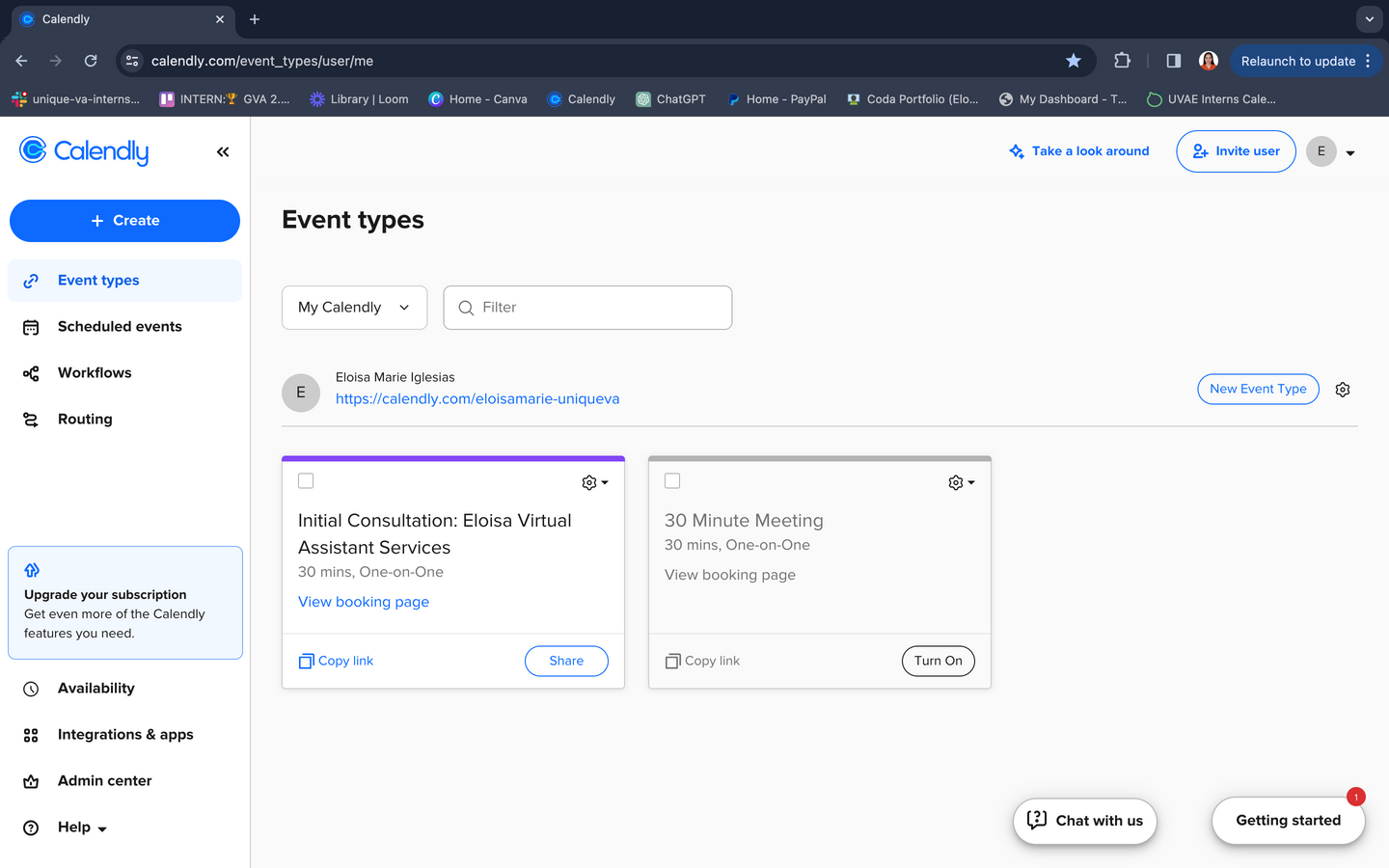Click the Event types link icon in sidebar
1389x868 pixels.
tap(31, 281)
